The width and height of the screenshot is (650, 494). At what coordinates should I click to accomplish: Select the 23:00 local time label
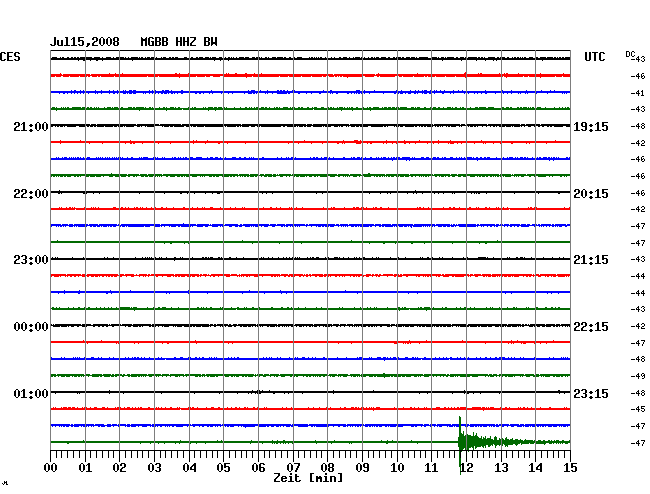point(31,260)
